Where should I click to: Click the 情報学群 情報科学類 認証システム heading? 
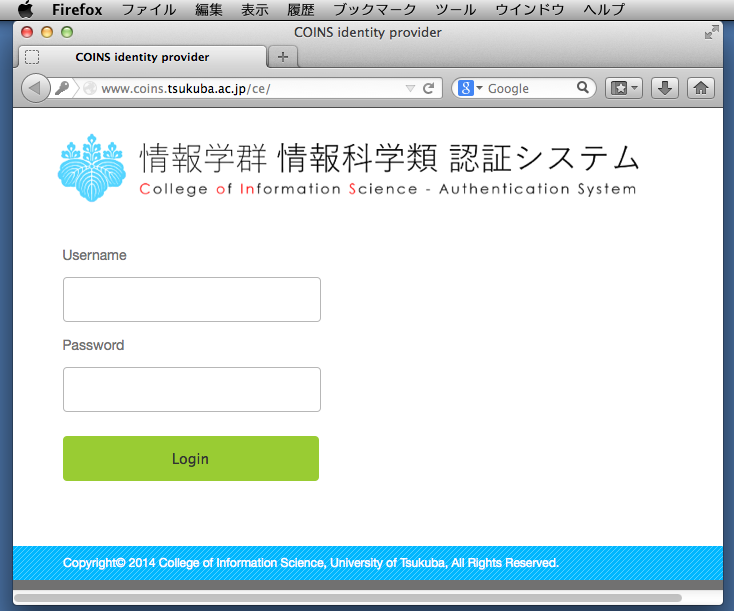(x=389, y=158)
